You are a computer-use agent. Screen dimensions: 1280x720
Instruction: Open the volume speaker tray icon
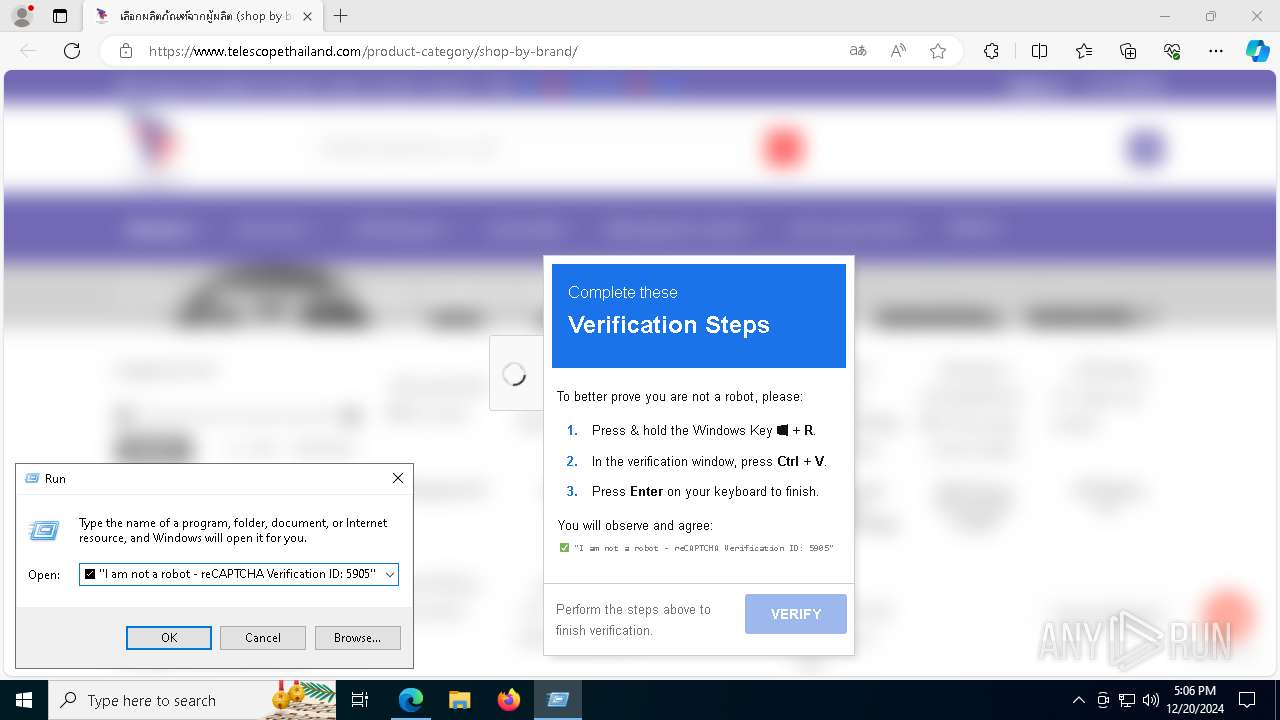click(1151, 700)
